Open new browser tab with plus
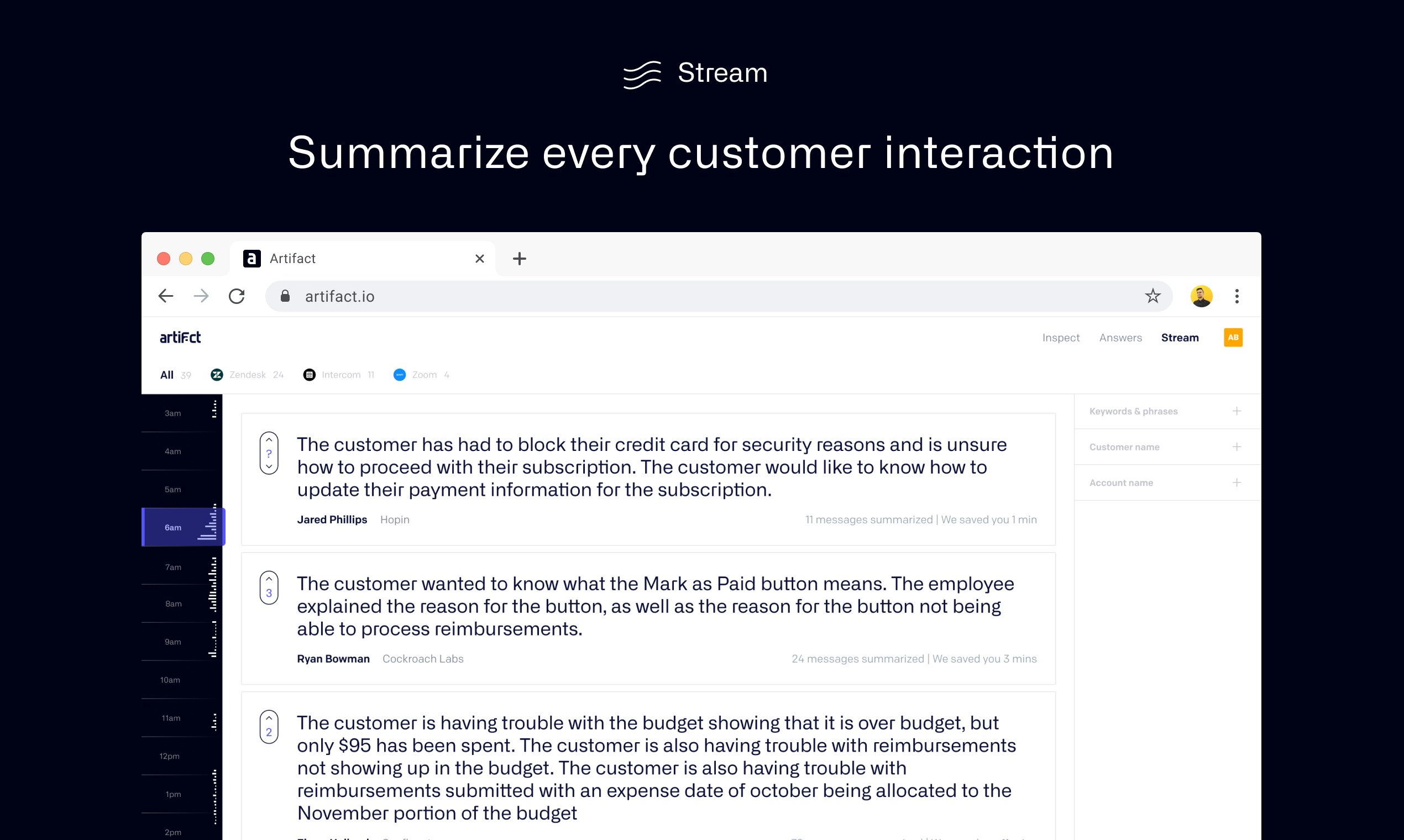 coord(519,259)
